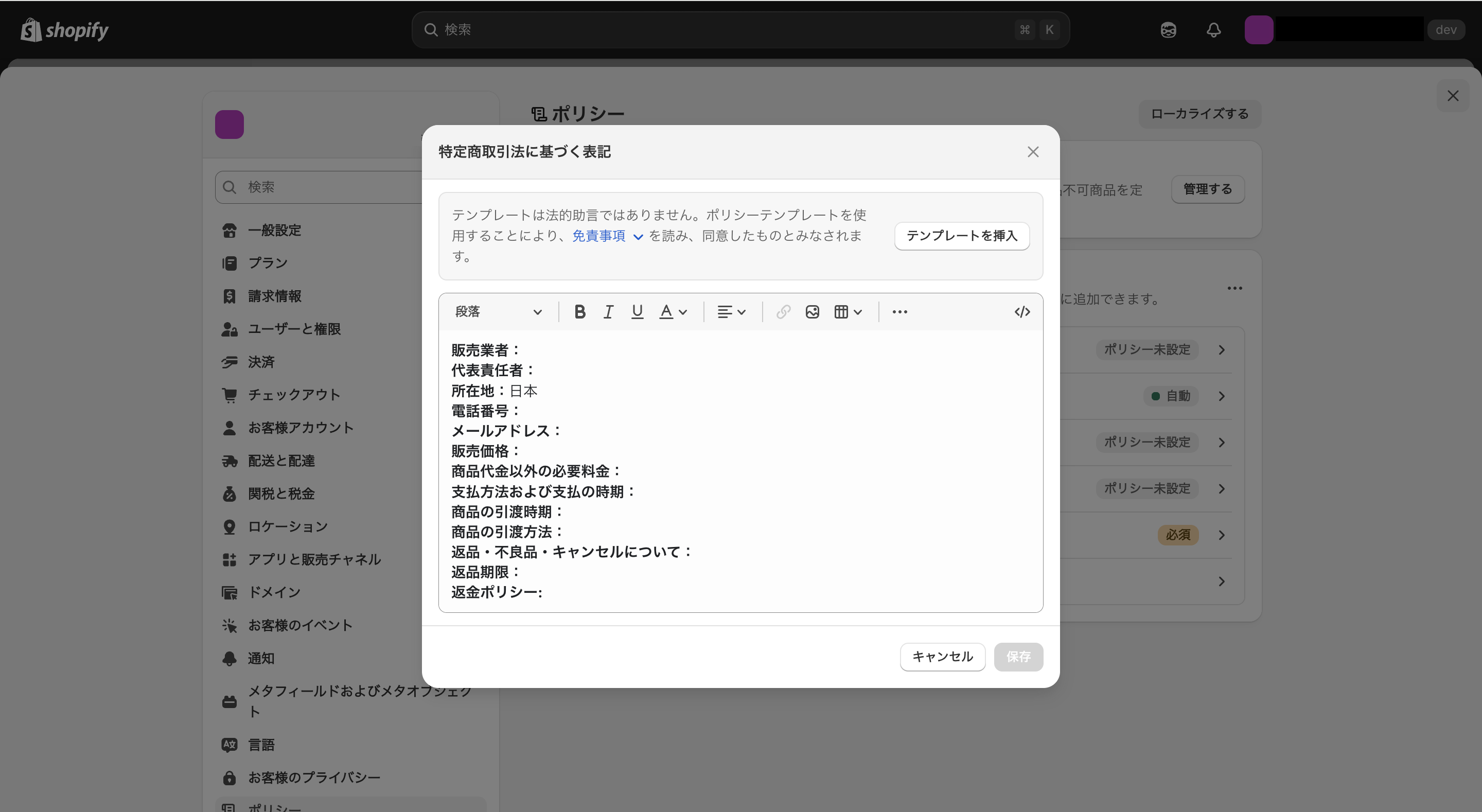Screen dimensions: 1482x812
Task: Click the ローカライズする button
Action: click(1199, 114)
